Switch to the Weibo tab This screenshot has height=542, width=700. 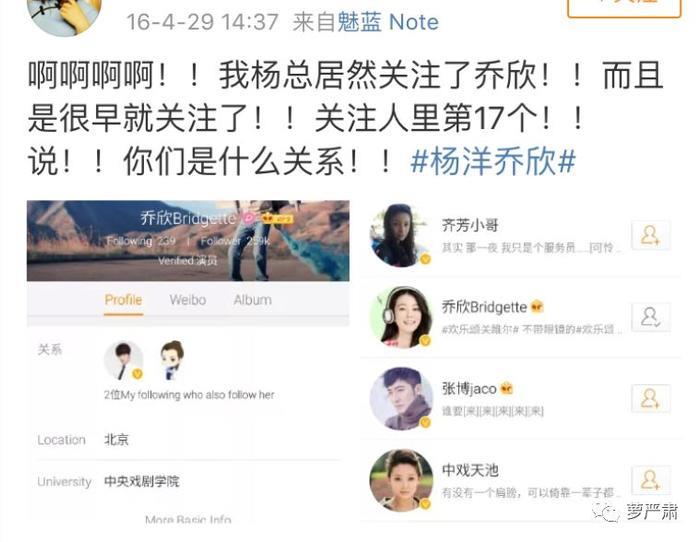pos(188,300)
